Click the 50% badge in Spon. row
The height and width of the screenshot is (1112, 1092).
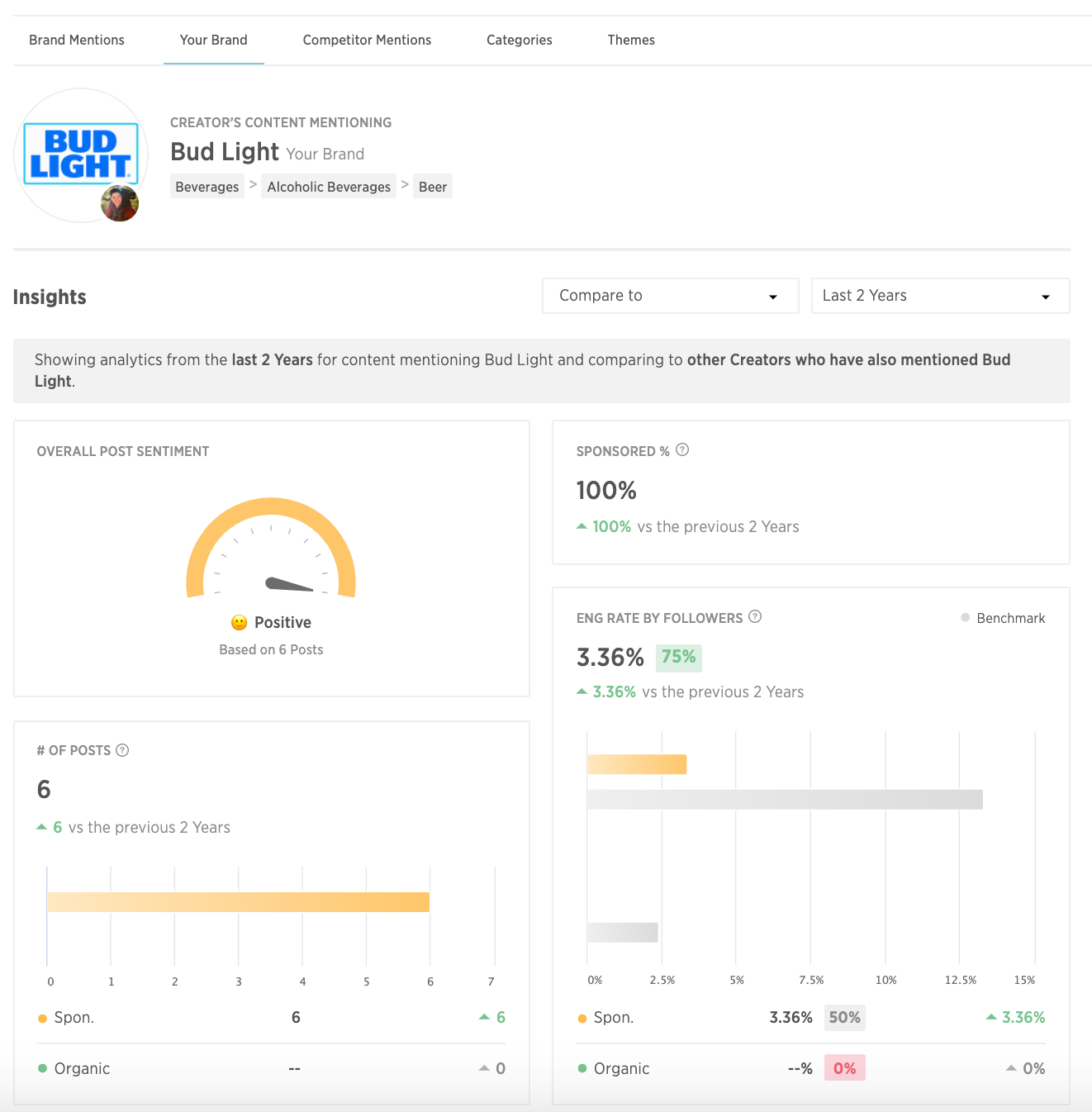pyautogui.click(x=845, y=1018)
